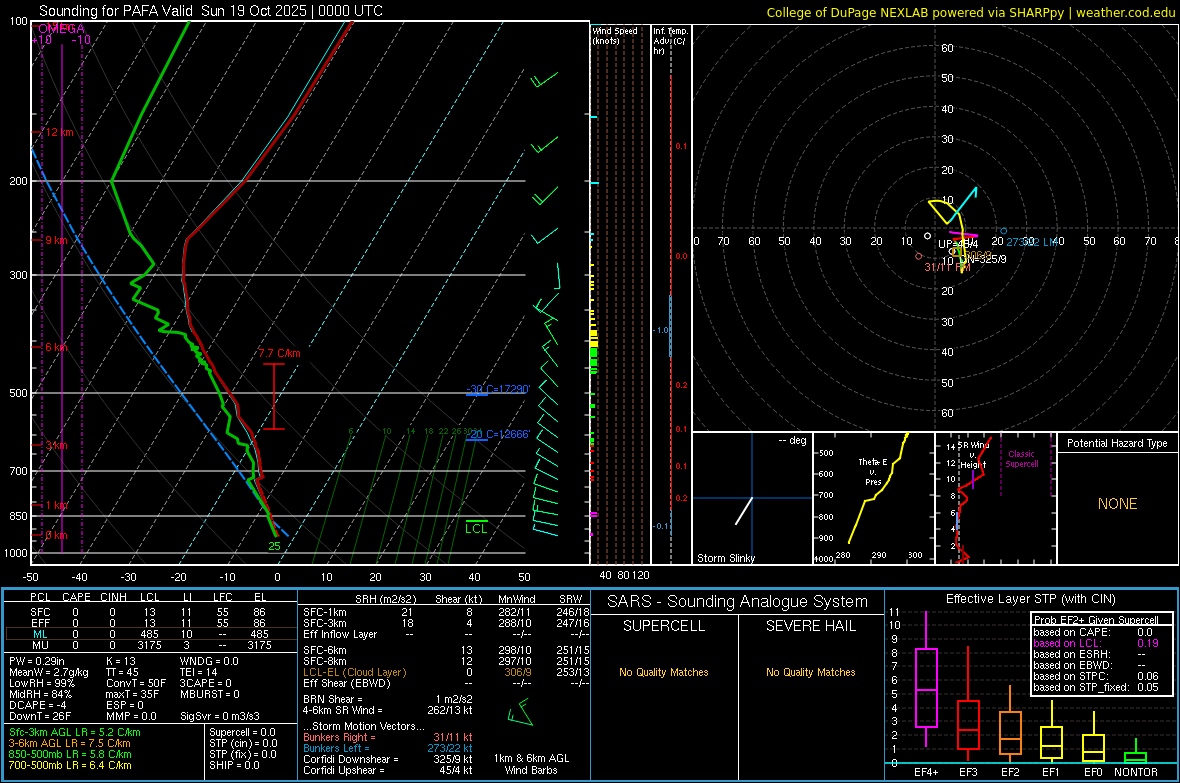Click the 'SigSvr = 0 m3/s3' value

[220, 717]
